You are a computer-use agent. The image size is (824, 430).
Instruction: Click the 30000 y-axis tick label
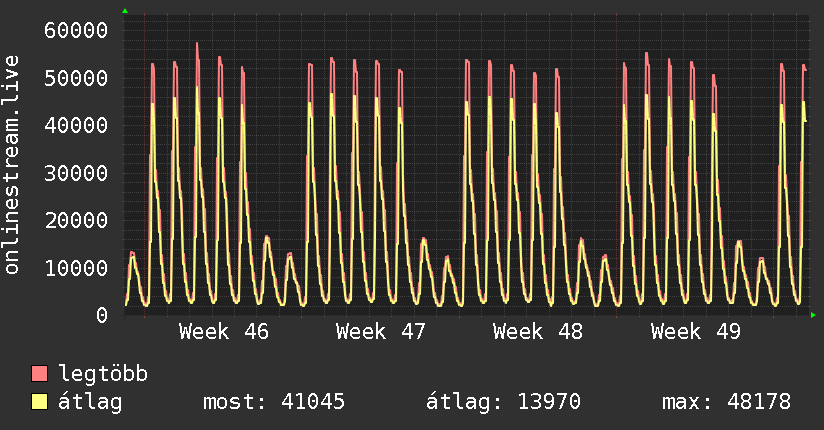[76, 173]
